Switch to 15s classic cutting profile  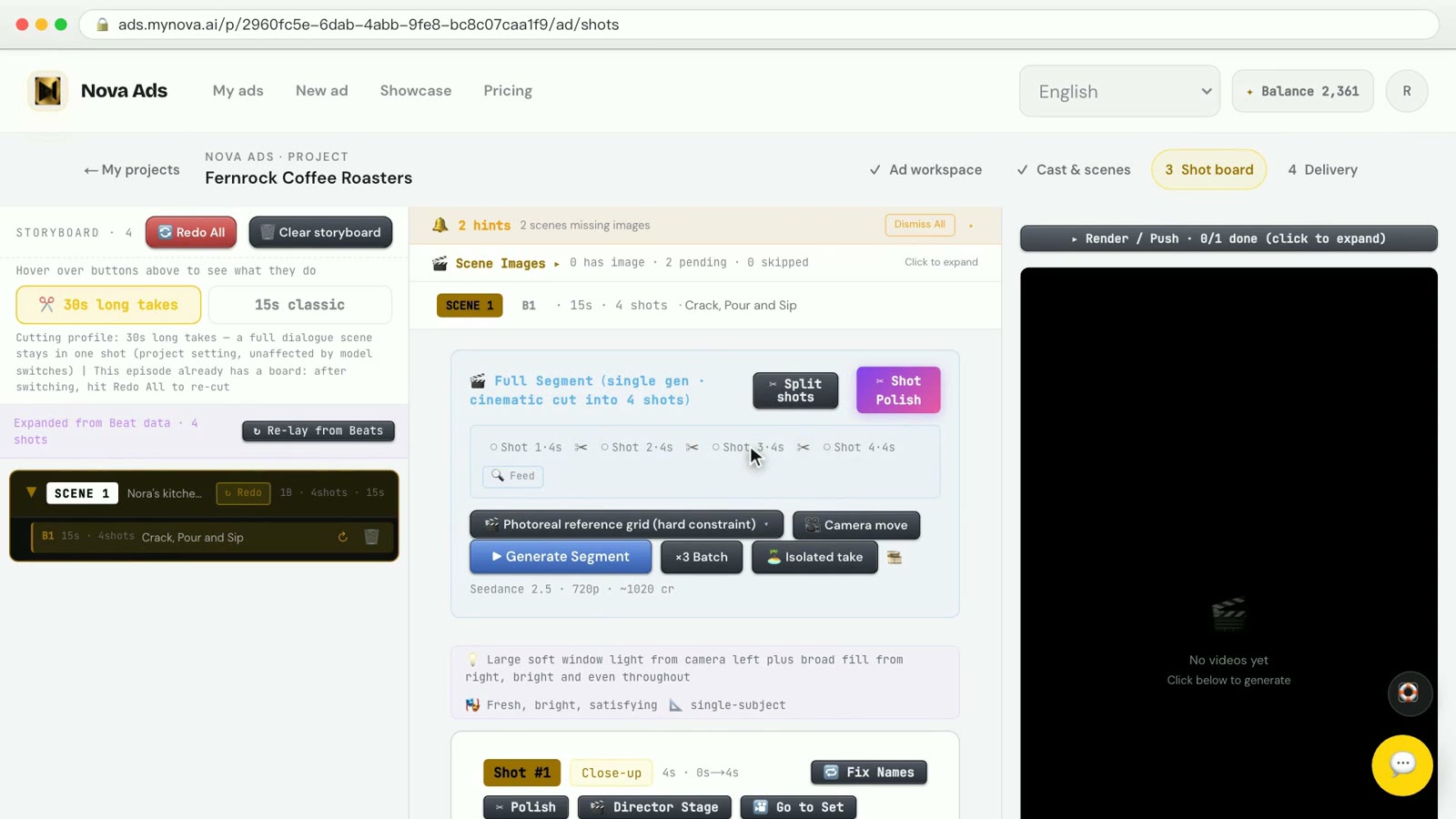point(300,305)
